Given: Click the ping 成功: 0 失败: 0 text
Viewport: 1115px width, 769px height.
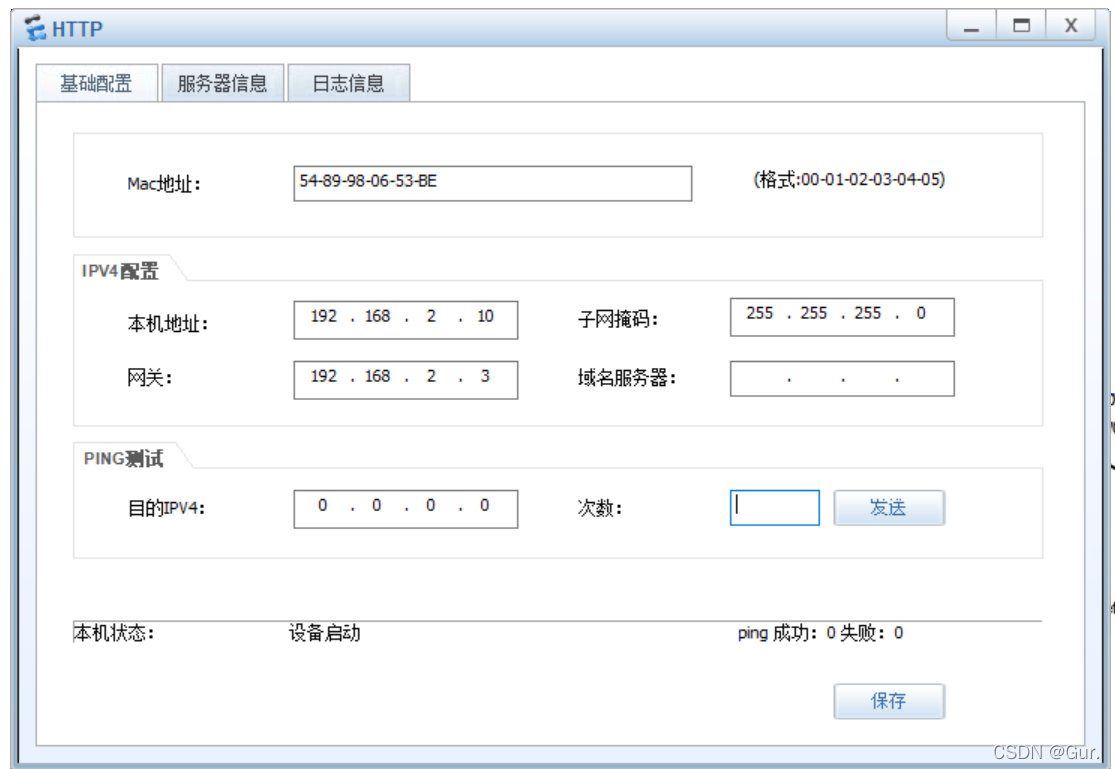Looking at the screenshot, I should coord(820,632).
